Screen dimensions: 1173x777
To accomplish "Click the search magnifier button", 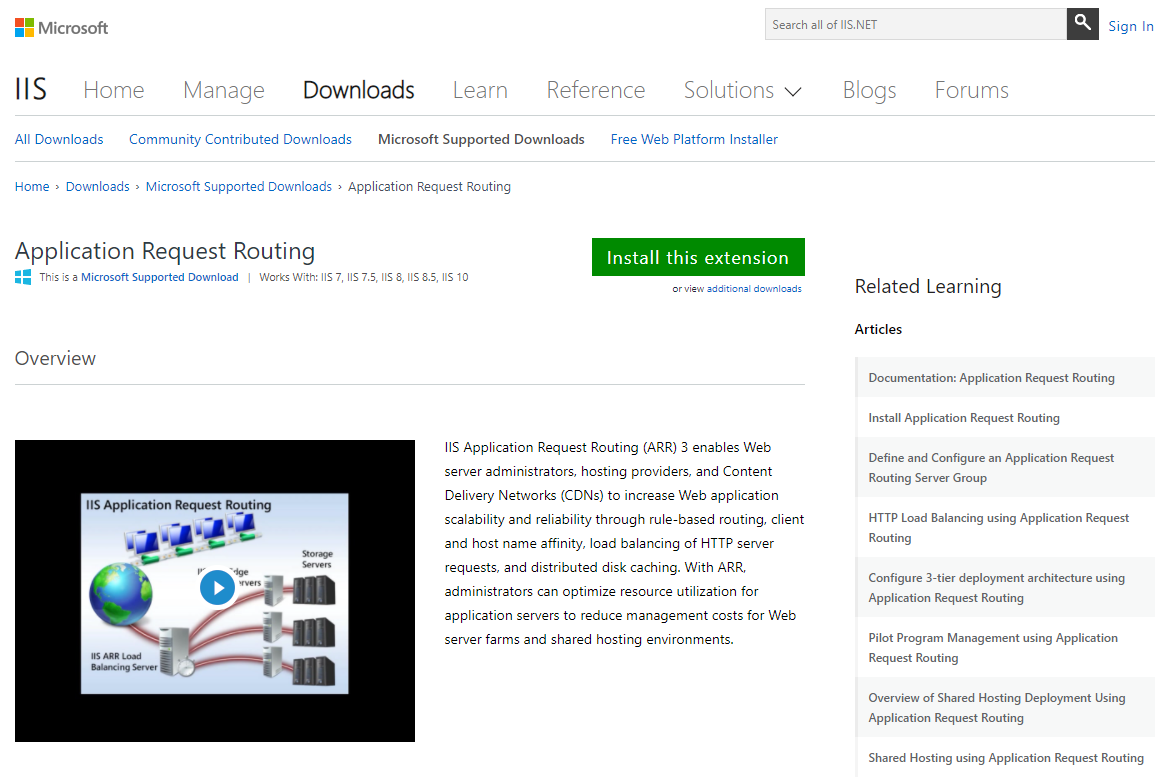I will click(x=1082, y=24).
